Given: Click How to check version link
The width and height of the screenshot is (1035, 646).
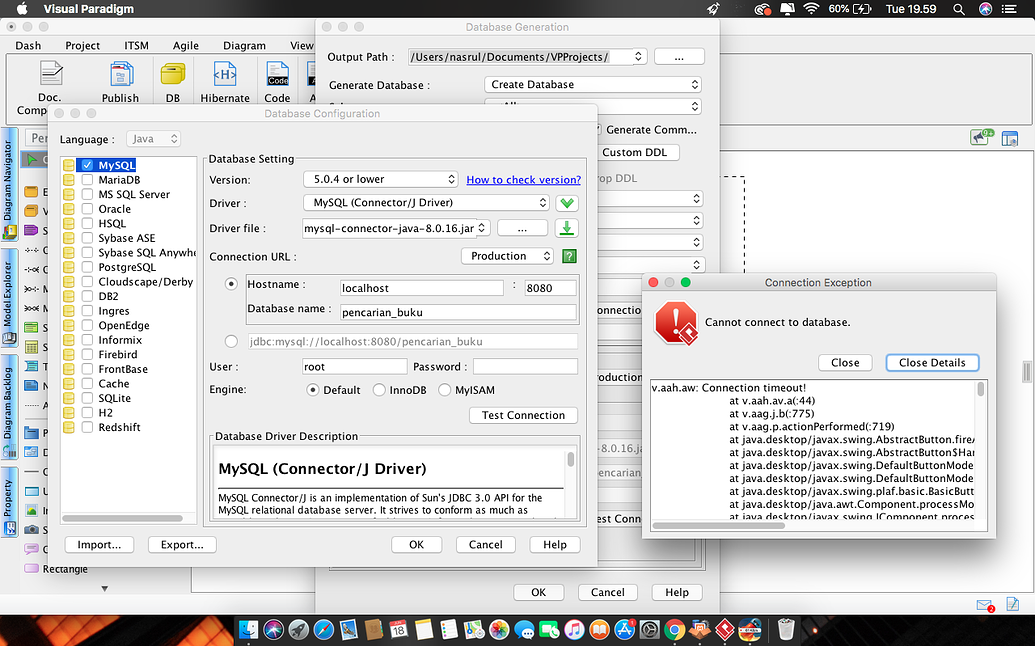Looking at the screenshot, I should [523, 179].
